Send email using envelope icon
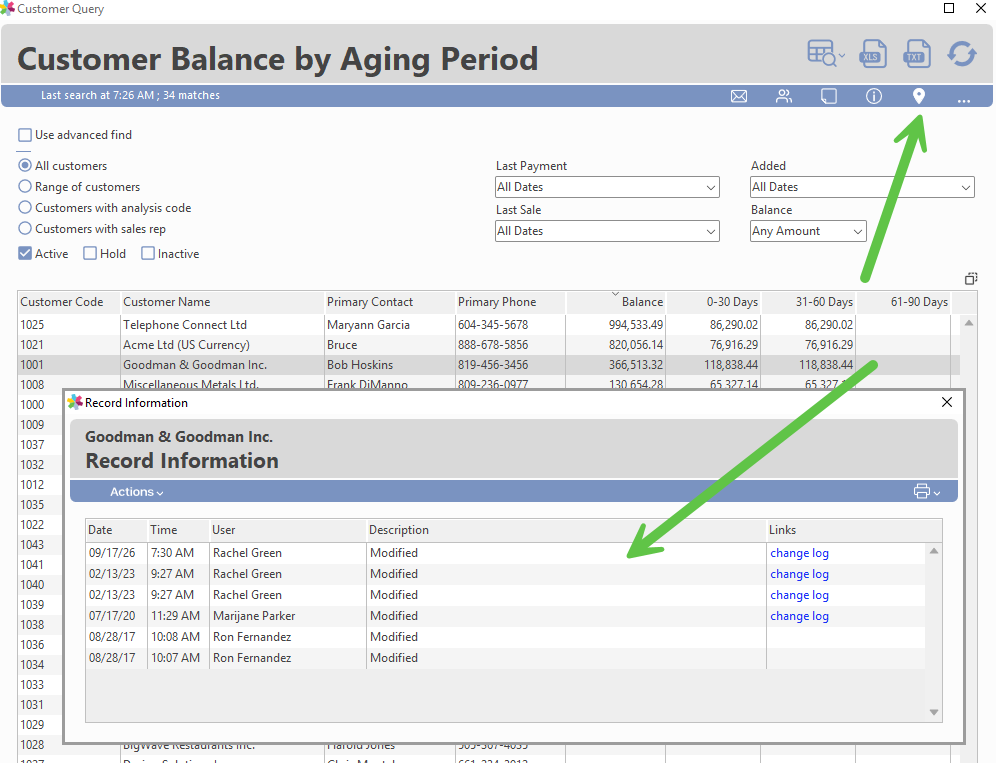 pyautogui.click(x=739, y=96)
